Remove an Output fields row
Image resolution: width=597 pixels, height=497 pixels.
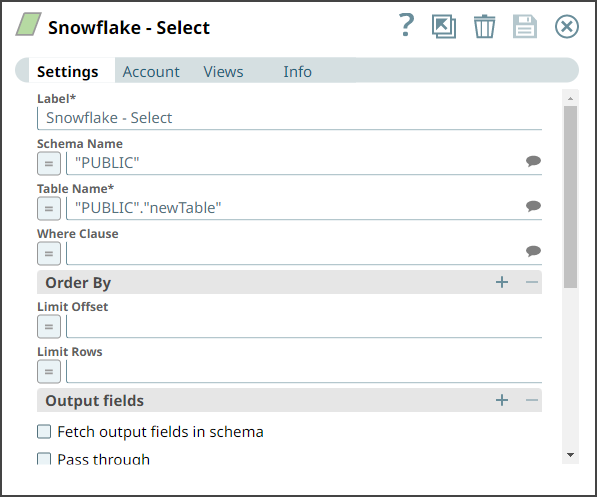pos(532,400)
